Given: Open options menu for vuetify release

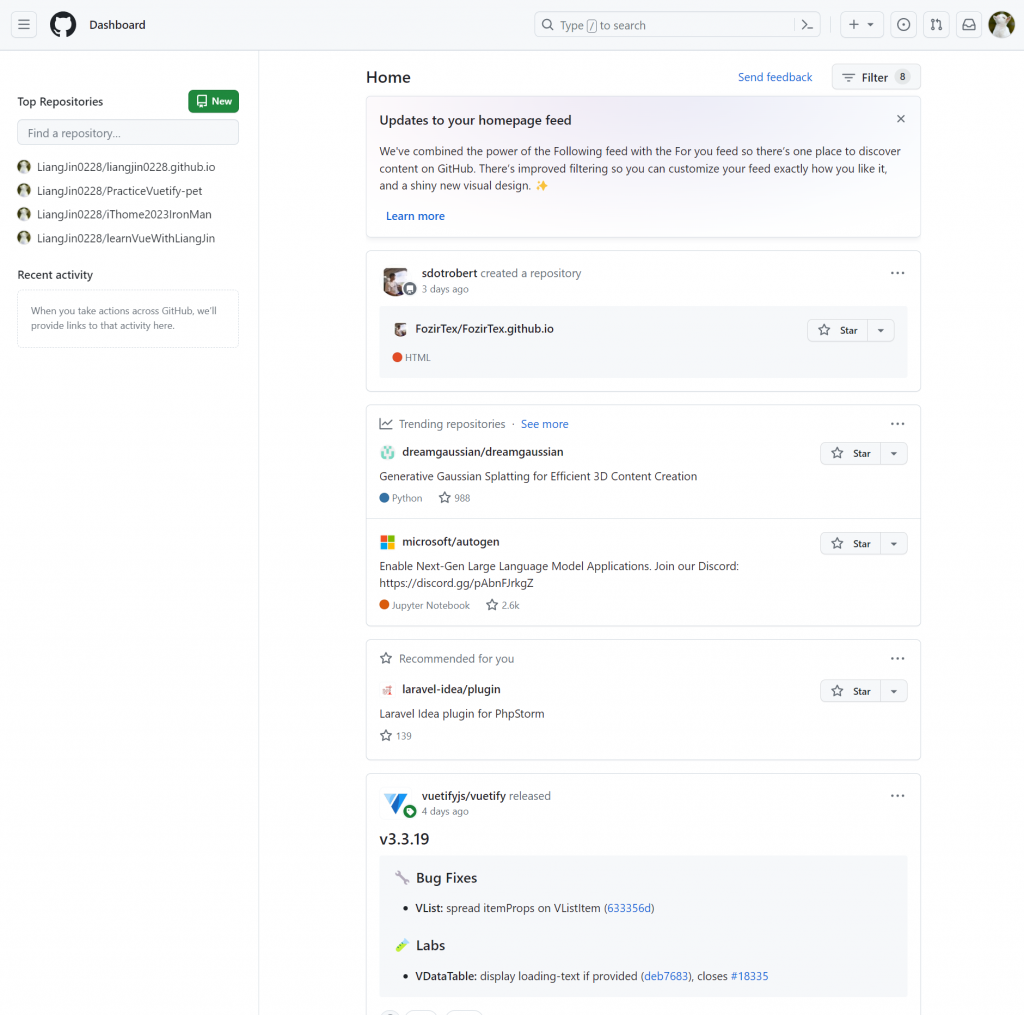Looking at the screenshot, I should coord(897,796).
